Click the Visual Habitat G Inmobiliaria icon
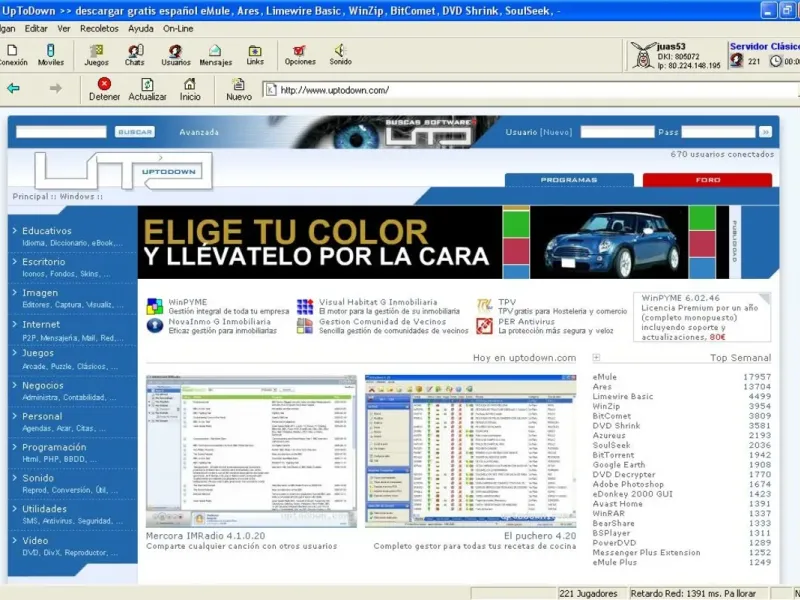The image size is (800, 600). tap(305, 307)
